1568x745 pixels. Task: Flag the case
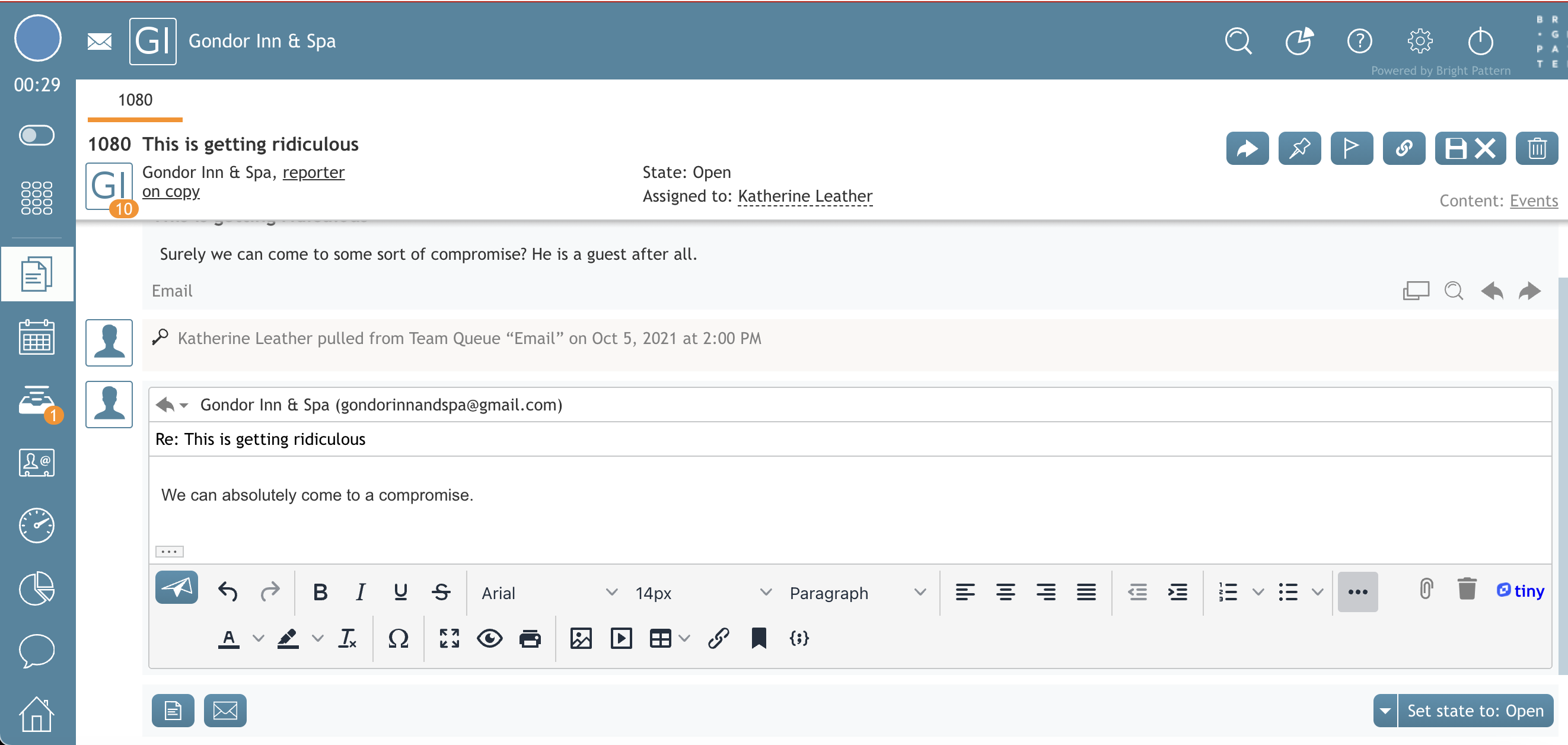click(x=1352, y=148)
